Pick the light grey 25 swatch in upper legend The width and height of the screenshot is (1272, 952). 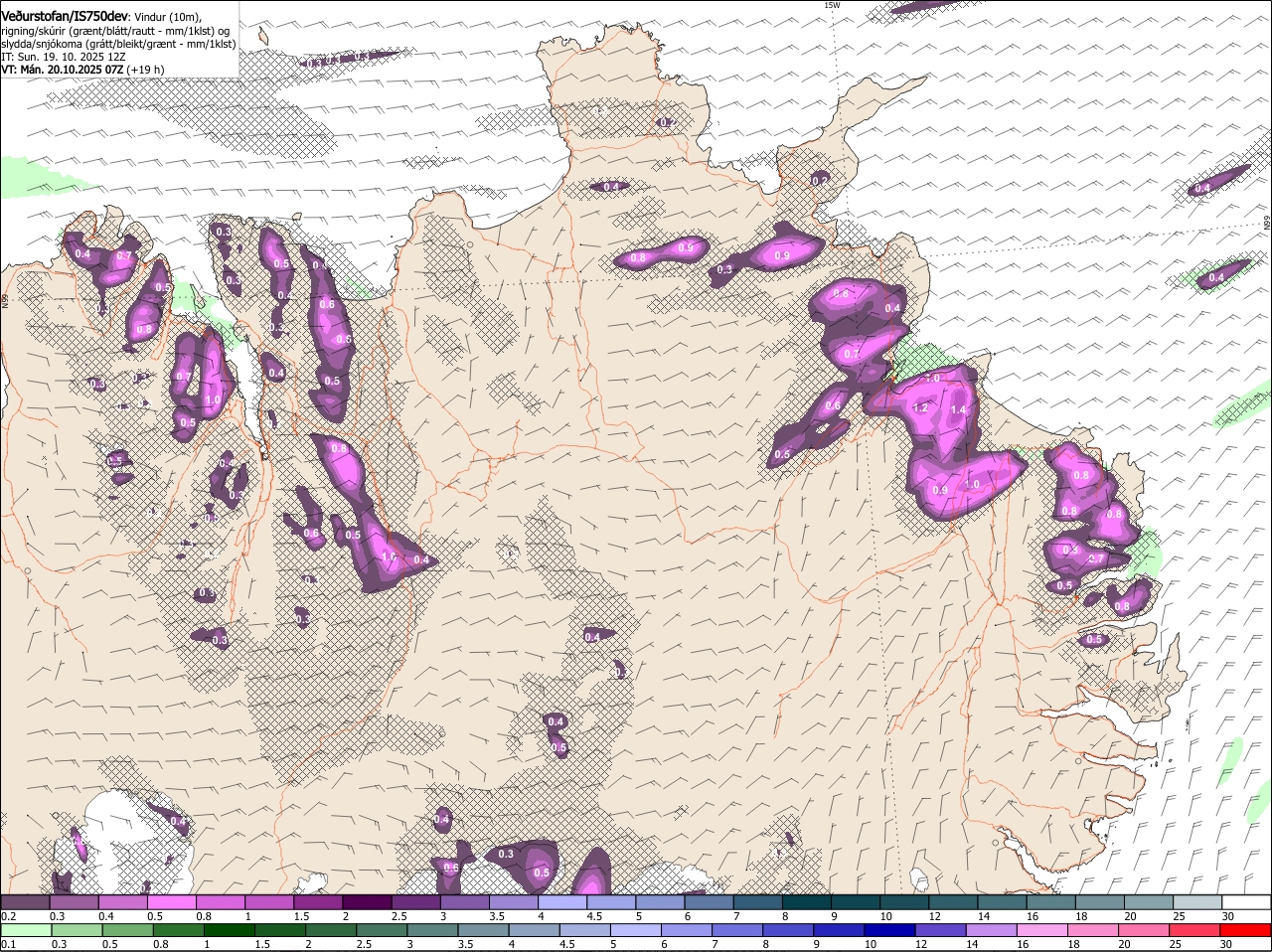pyautogui.click(x=1195, y=902)
